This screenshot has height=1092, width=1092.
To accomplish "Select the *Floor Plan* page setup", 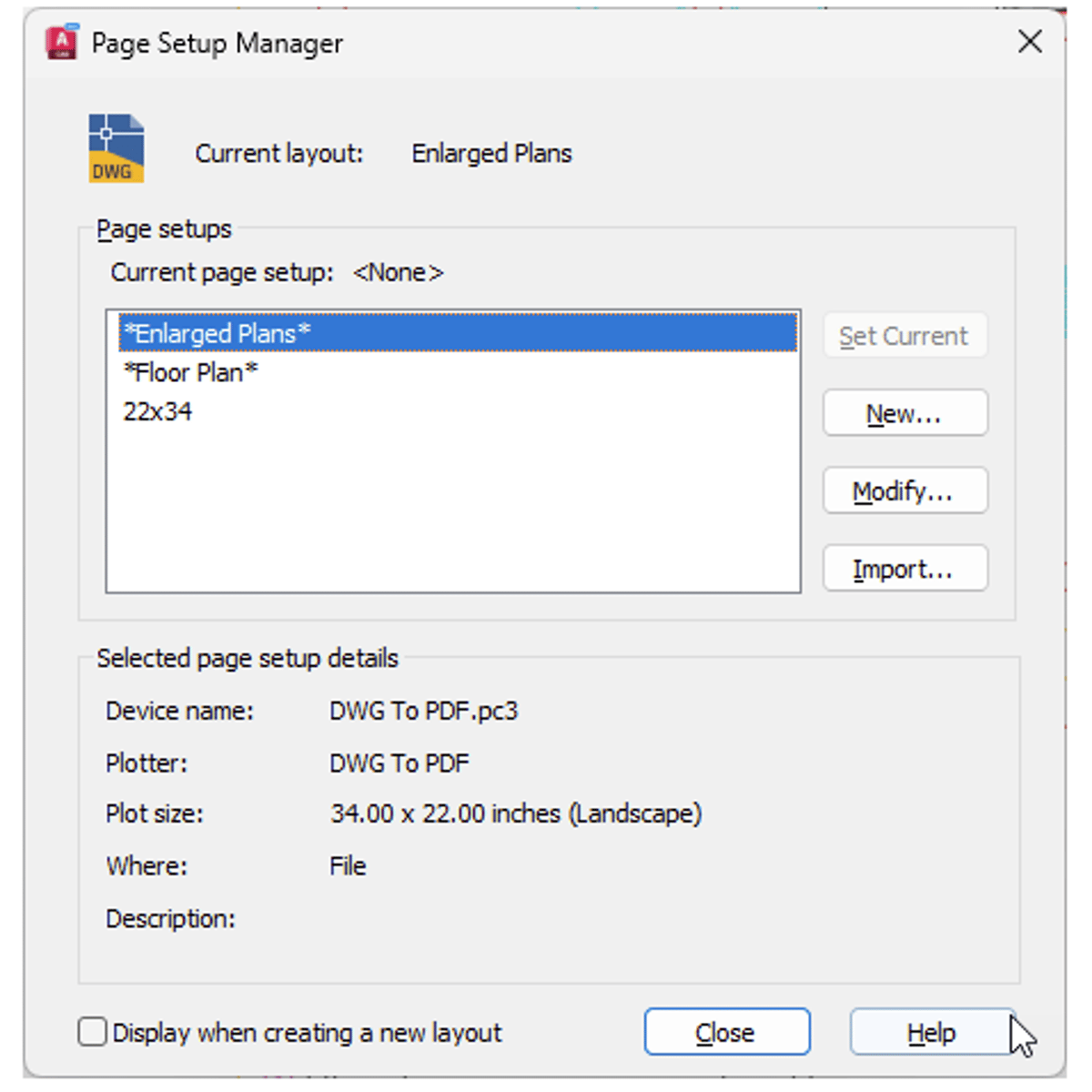I will [191, 372].
